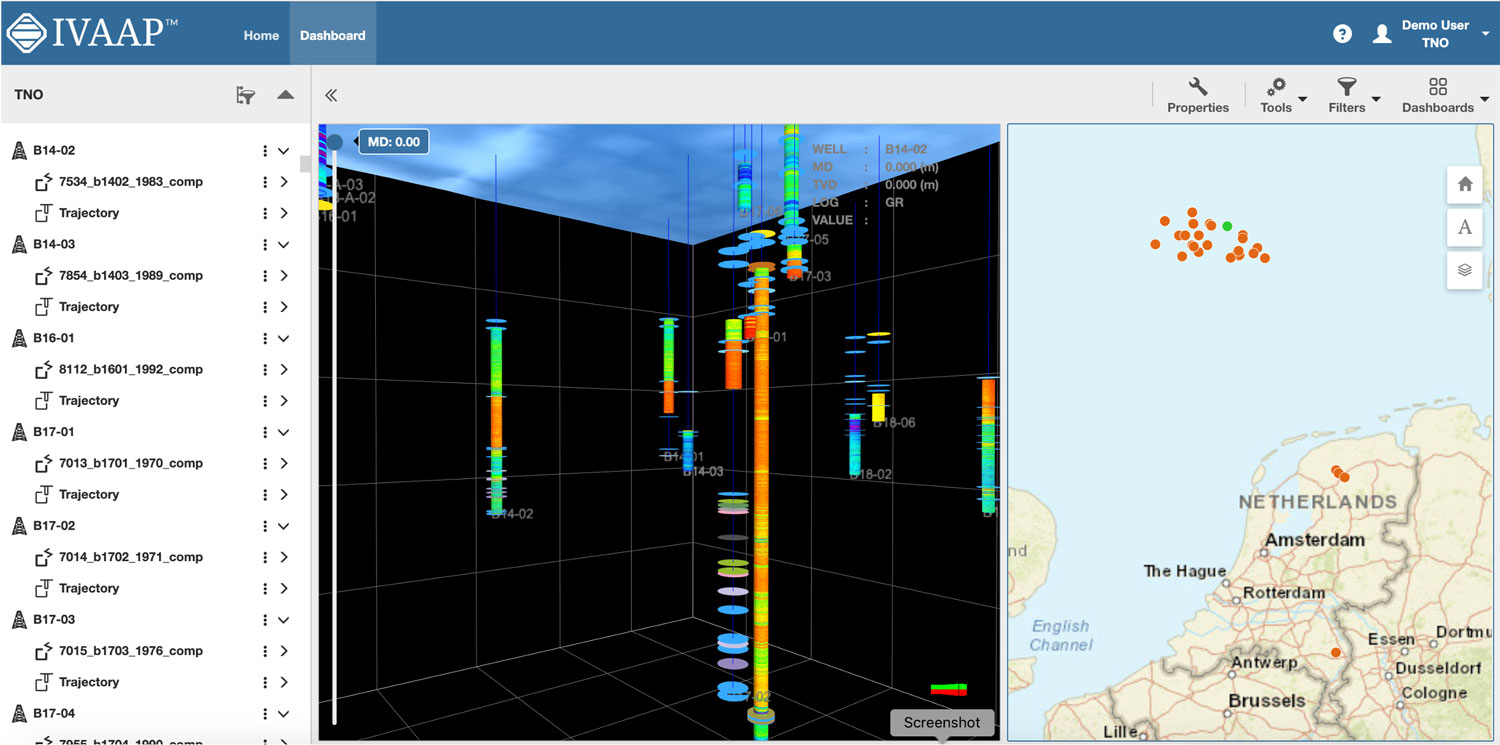Collapse the B14-03 well node
The width and height of the screenshot is (1500, 745).
click(x=284, y=245)
